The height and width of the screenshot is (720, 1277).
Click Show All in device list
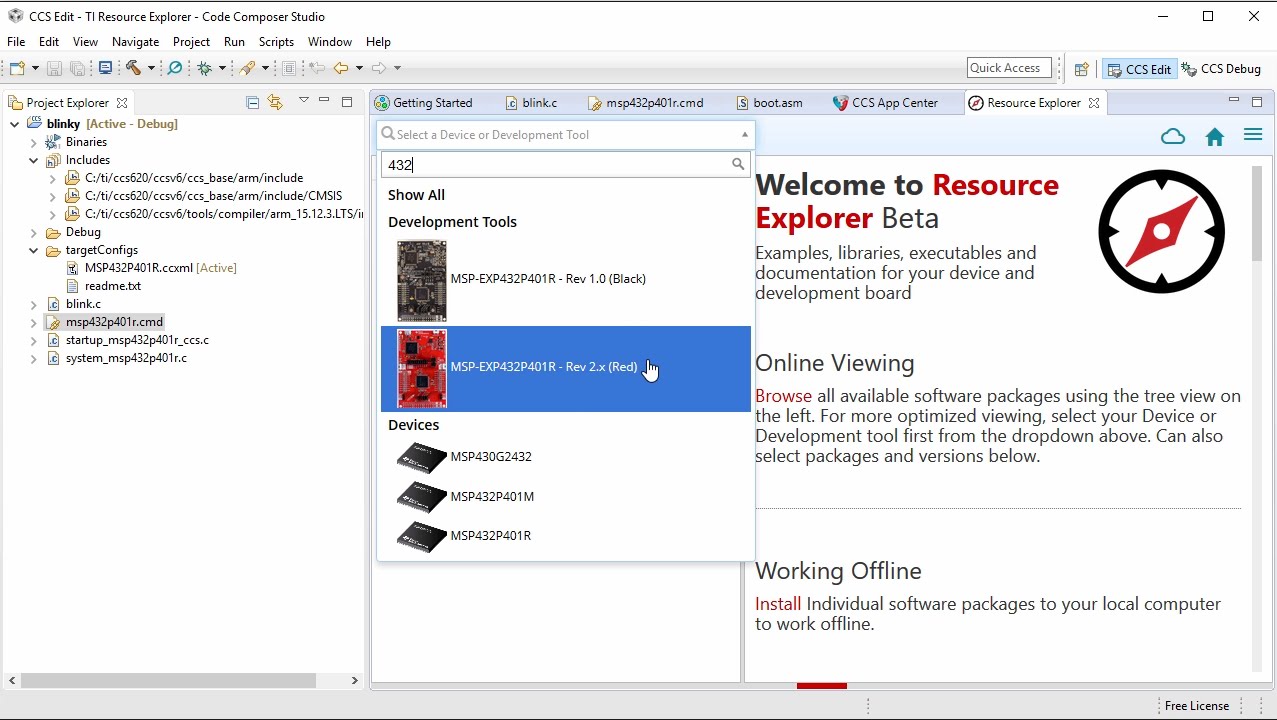416,195
